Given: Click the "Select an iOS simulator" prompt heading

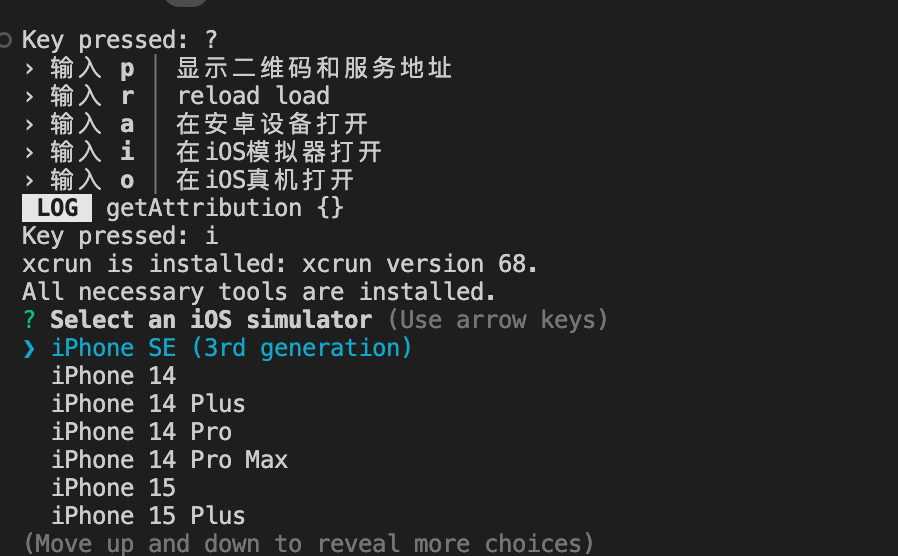Looking at the screenshot, I should 211,320.
